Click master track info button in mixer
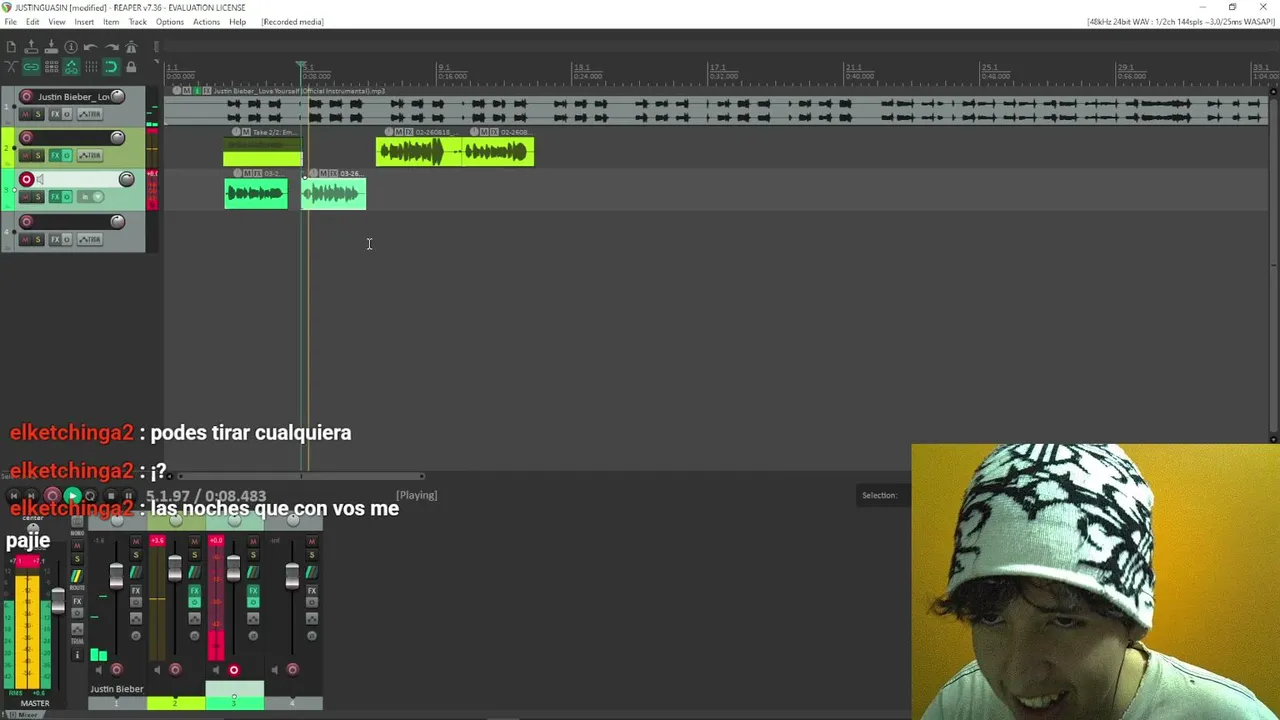 [77, 655]
